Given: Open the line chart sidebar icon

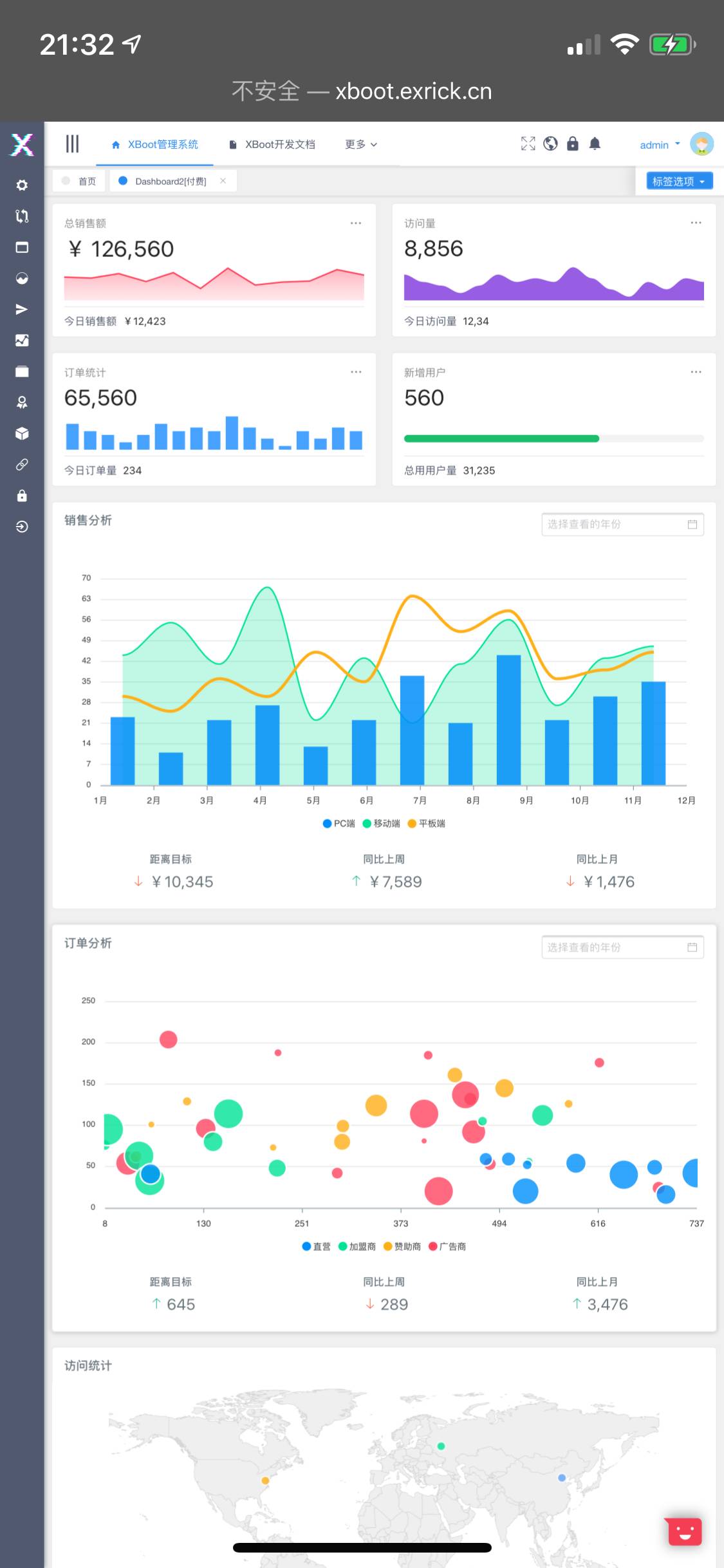Looking at the screenshot, I should 22,341.
